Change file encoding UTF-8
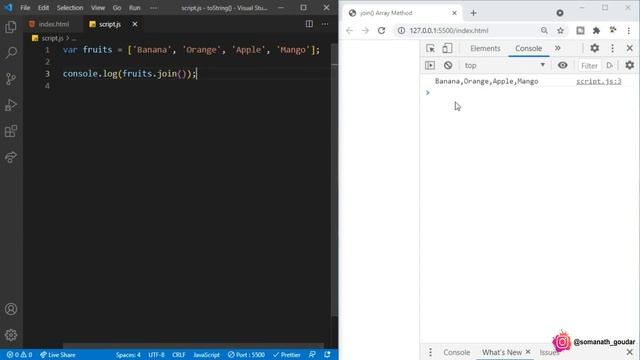Image resolution: width=640 pixels, height=360 pixels. pos(156,355)
